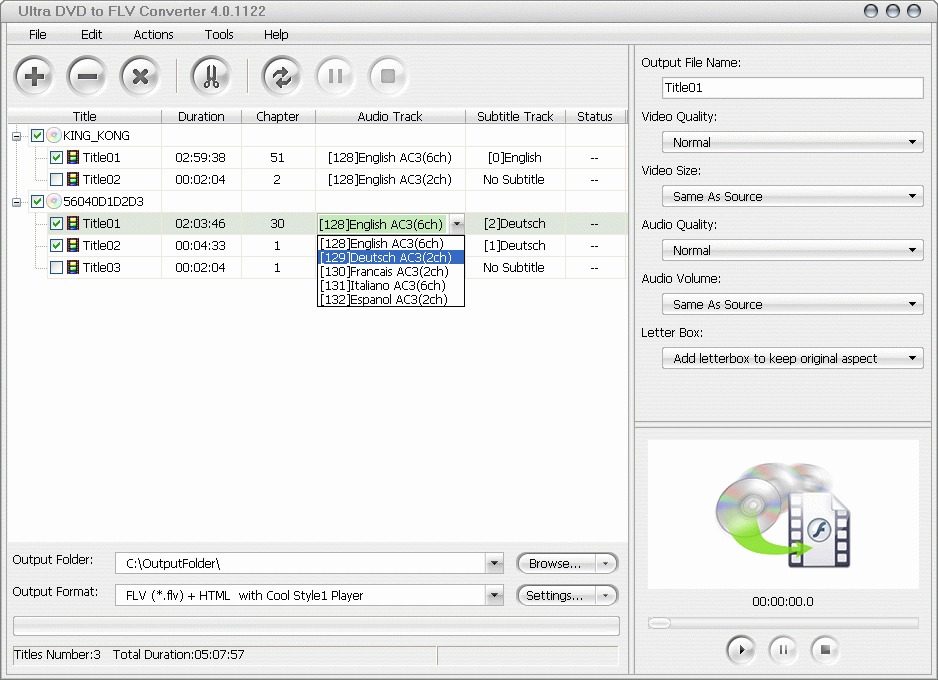Screen dimensions: 938x680
Task: Uncheck the 02:03:46 Title01 checkbox
Action: point(56,224)
